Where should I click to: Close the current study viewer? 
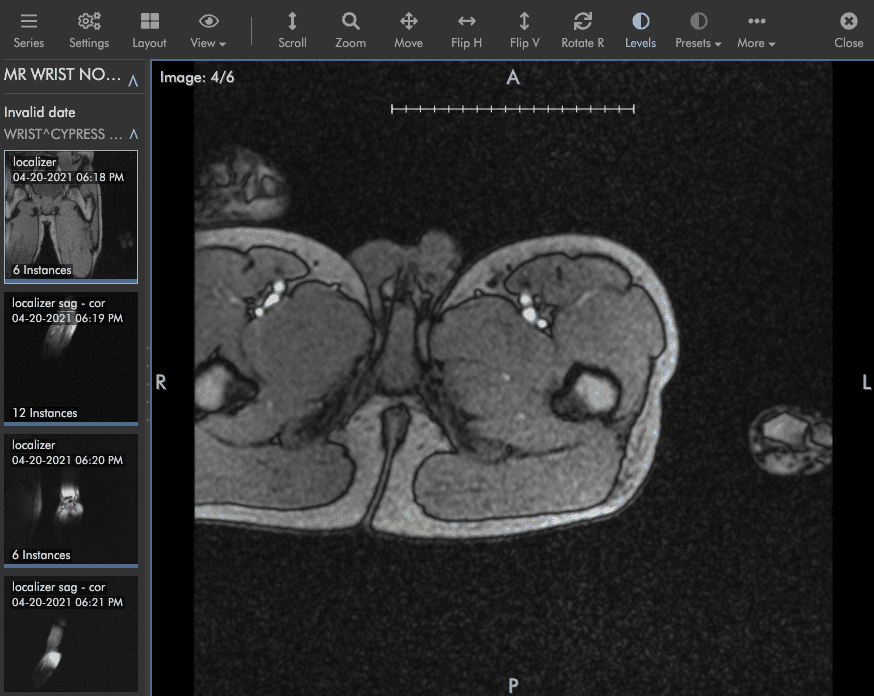click(848, 29)
